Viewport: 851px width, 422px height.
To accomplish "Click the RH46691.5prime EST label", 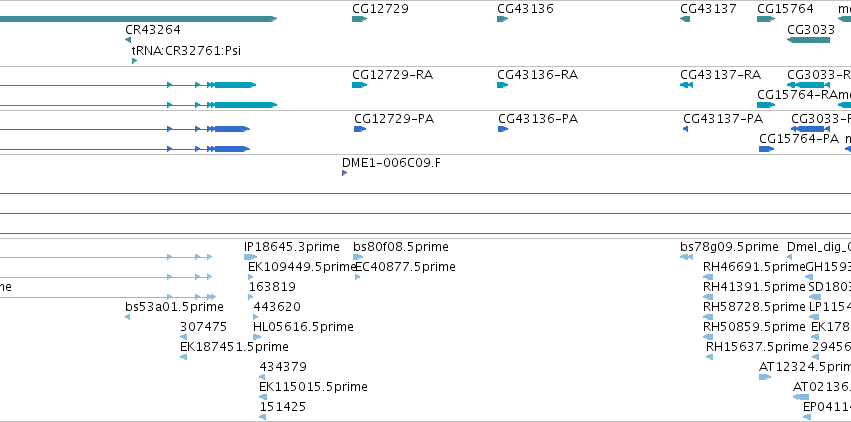I will (754, 267).
